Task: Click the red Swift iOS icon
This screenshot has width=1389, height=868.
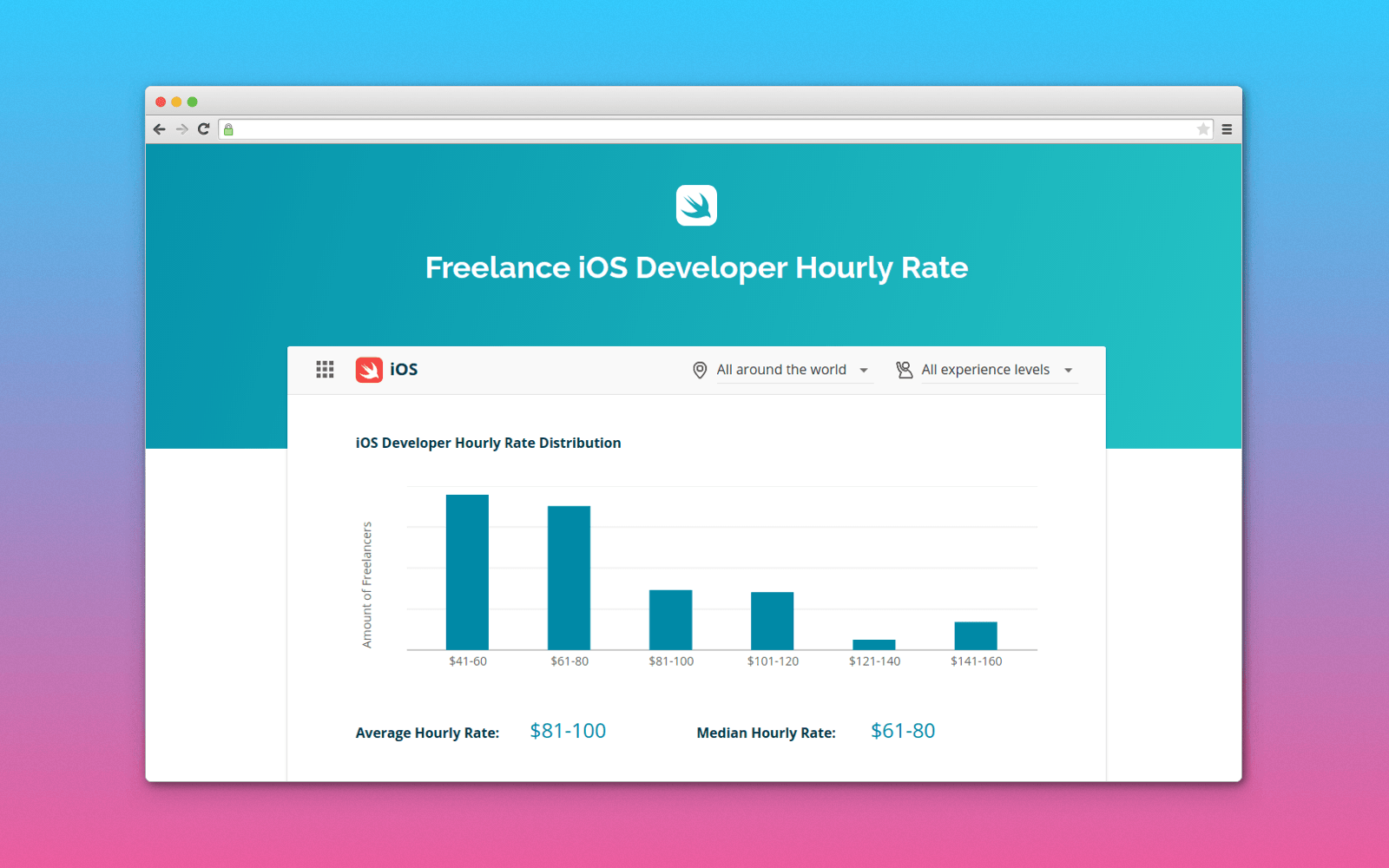Action: click(x=369, y=370)
